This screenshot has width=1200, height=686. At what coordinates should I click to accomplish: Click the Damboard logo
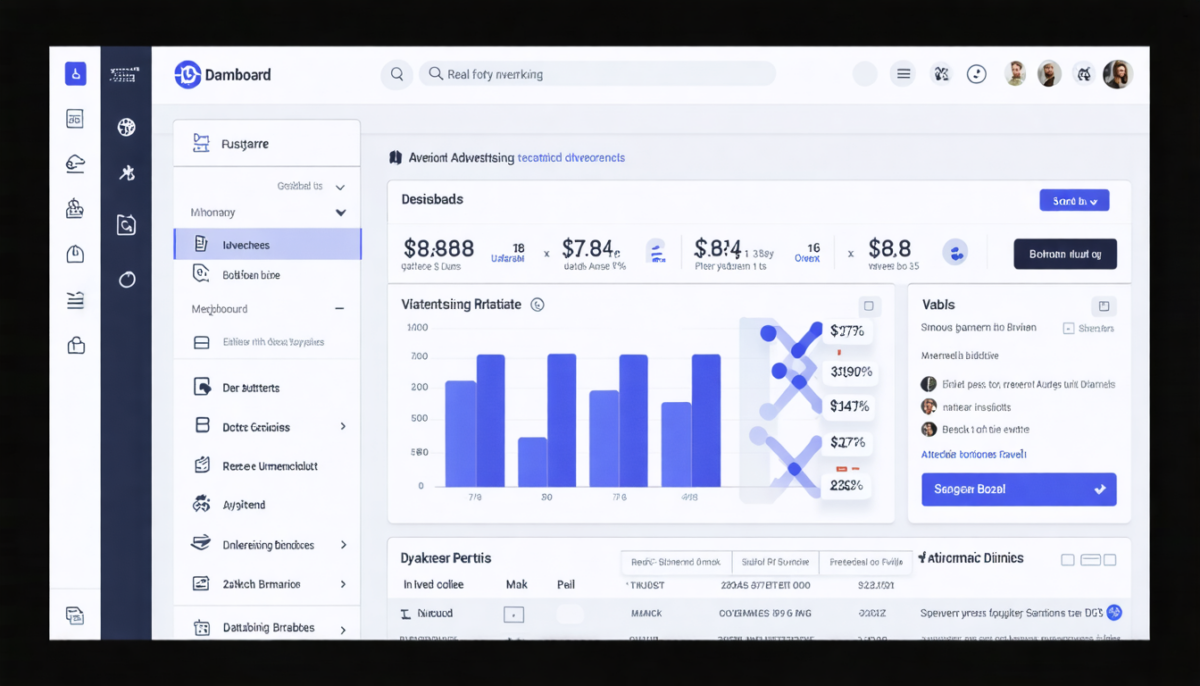[x=222, y=74]
